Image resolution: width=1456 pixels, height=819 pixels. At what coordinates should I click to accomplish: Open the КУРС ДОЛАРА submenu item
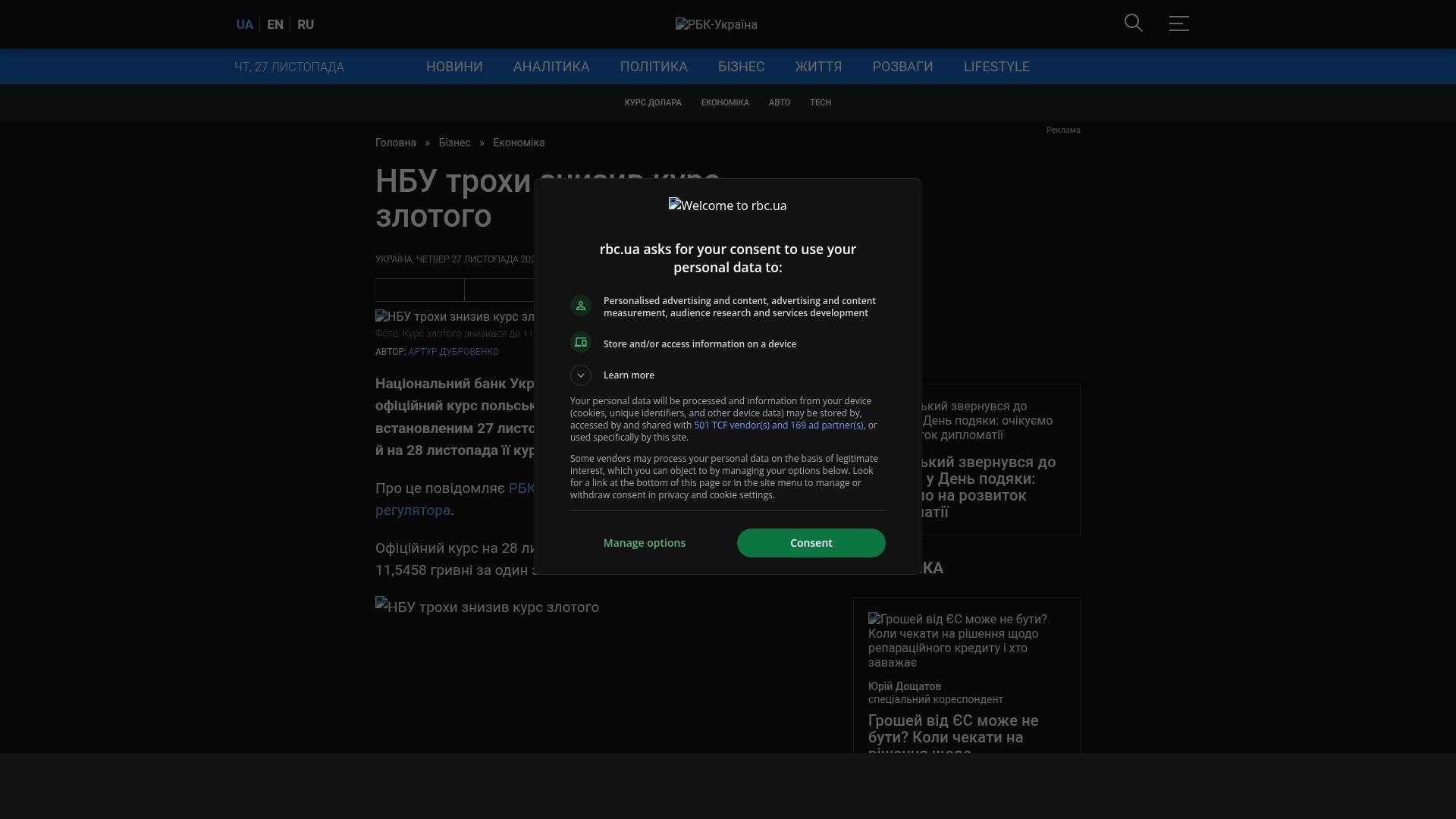pos(652,102)
